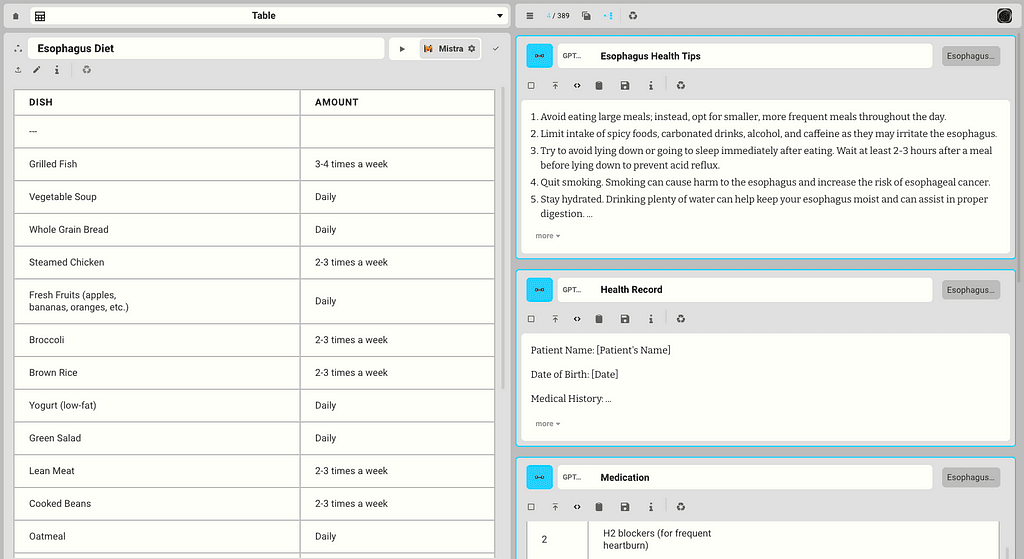Viewport: 1024px width, 559px height.
Task: Click recycle icon on Health Record card
Action: pos(680,319)
